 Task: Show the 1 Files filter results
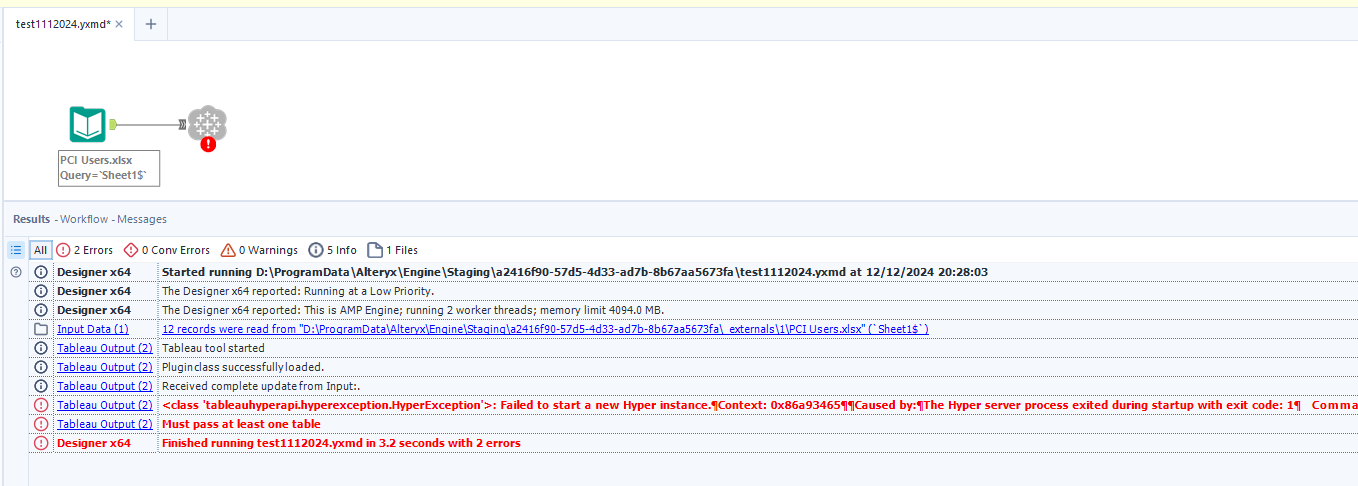393,250
